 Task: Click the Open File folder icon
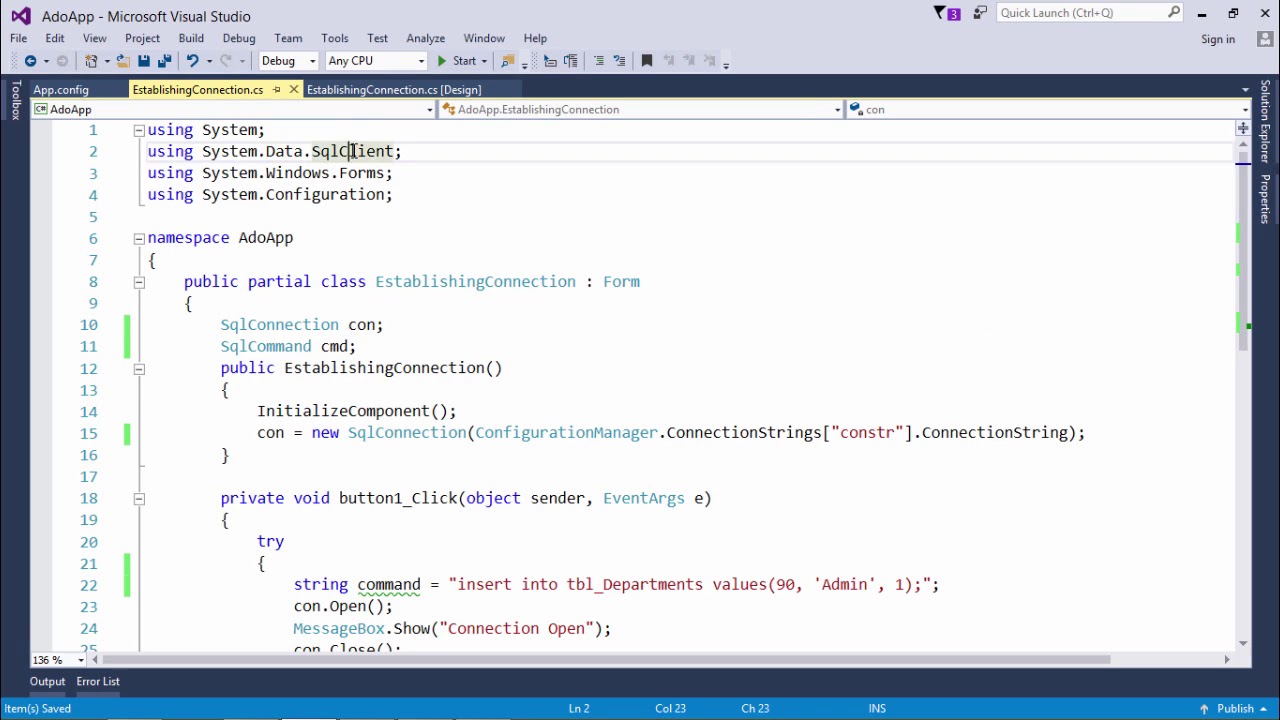[x=122, y=61]
